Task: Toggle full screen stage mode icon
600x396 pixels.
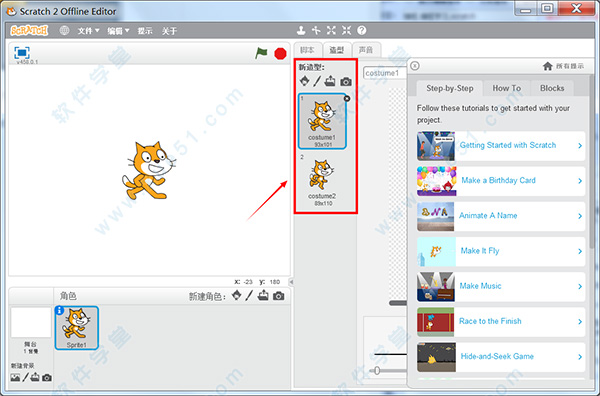Action: pos(22,52)
